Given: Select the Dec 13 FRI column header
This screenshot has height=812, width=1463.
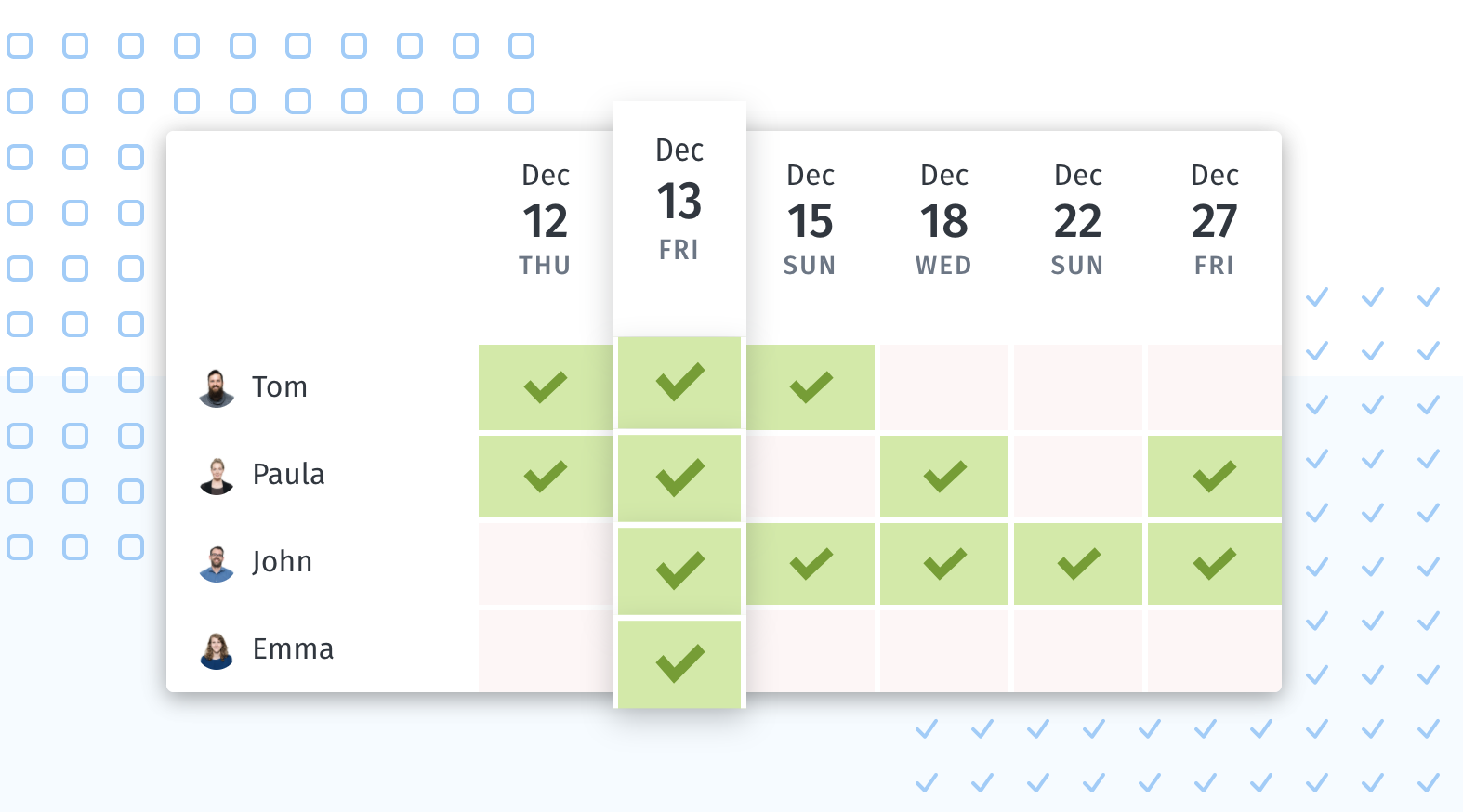Looking at the screenshot, I should (x=679, y=199).
